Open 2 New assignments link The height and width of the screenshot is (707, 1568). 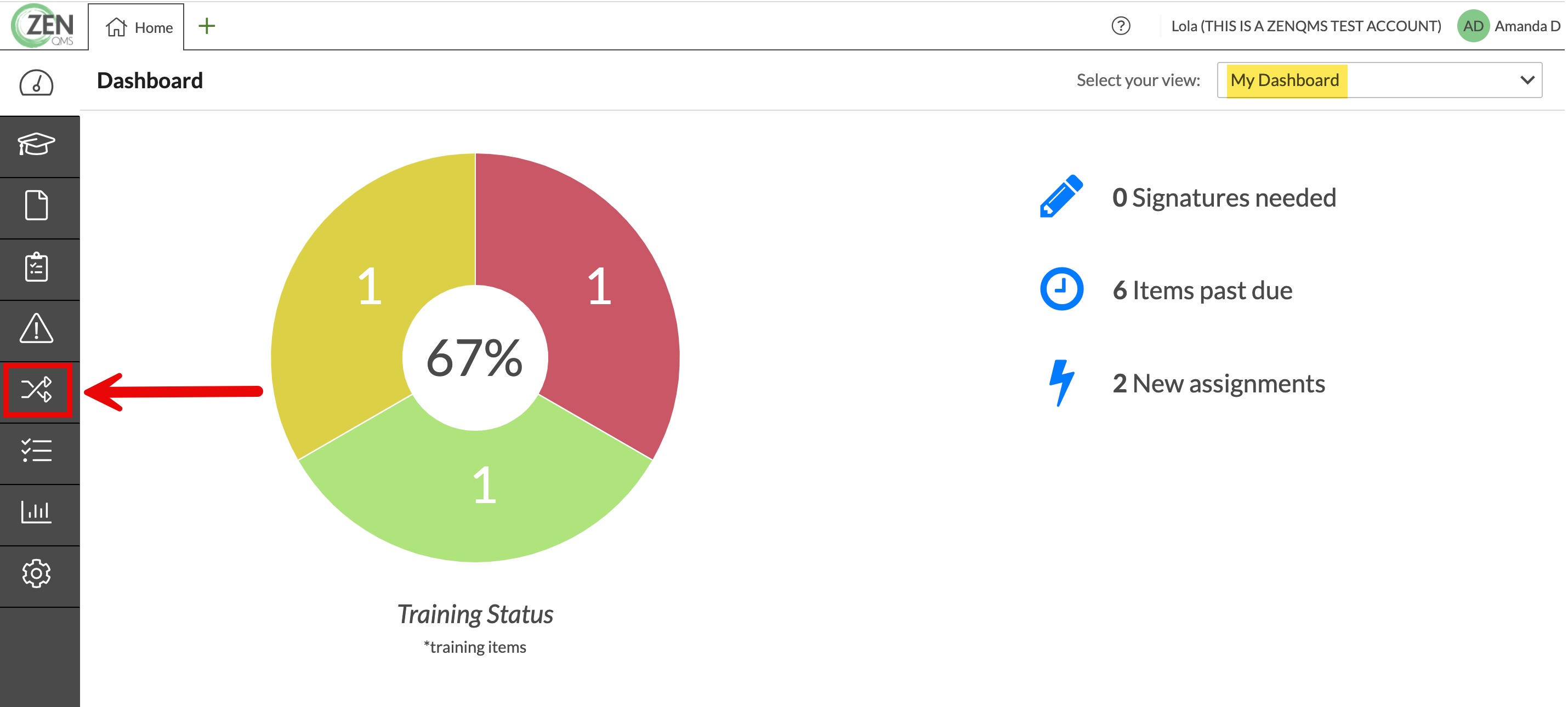point(1219,383)
